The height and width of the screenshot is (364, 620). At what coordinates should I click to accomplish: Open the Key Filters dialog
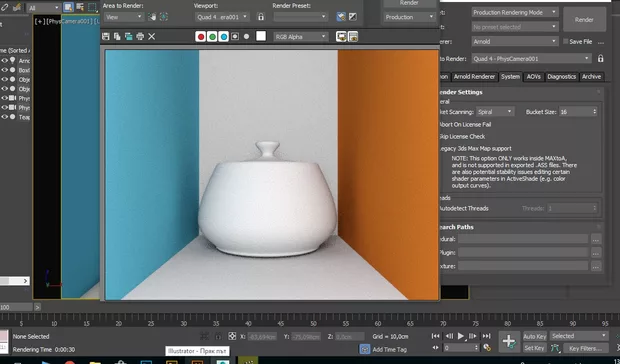click(585, 349)
